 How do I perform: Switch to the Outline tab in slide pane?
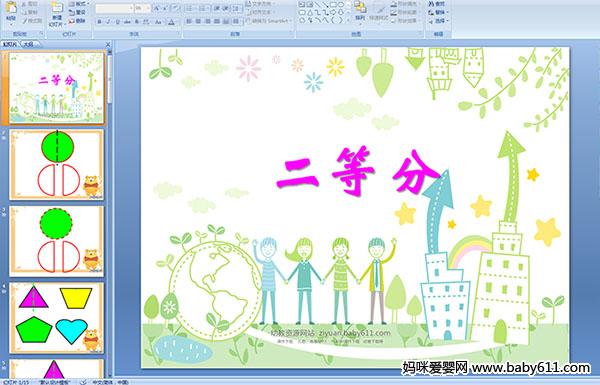[29, 44]
